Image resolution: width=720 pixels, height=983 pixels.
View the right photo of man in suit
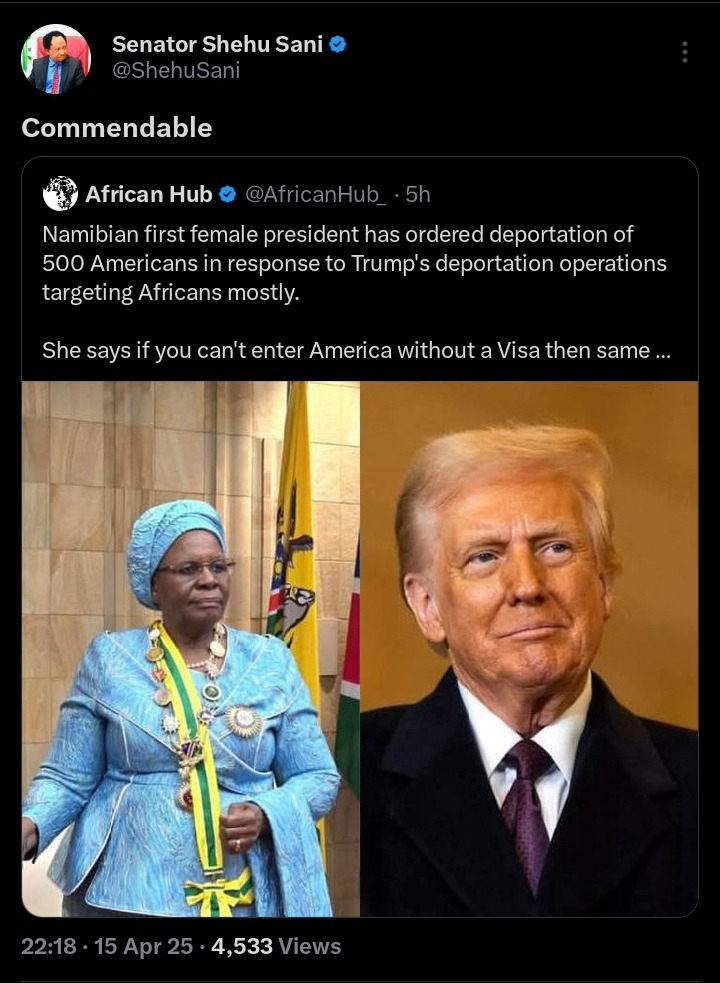(529, 649)
